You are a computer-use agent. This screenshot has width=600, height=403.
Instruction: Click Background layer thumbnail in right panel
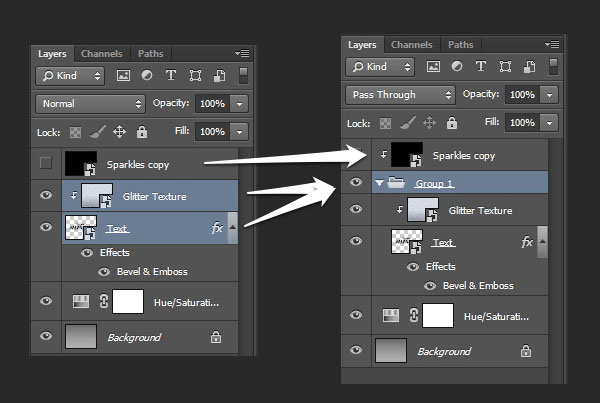click(x=391, y=350)
